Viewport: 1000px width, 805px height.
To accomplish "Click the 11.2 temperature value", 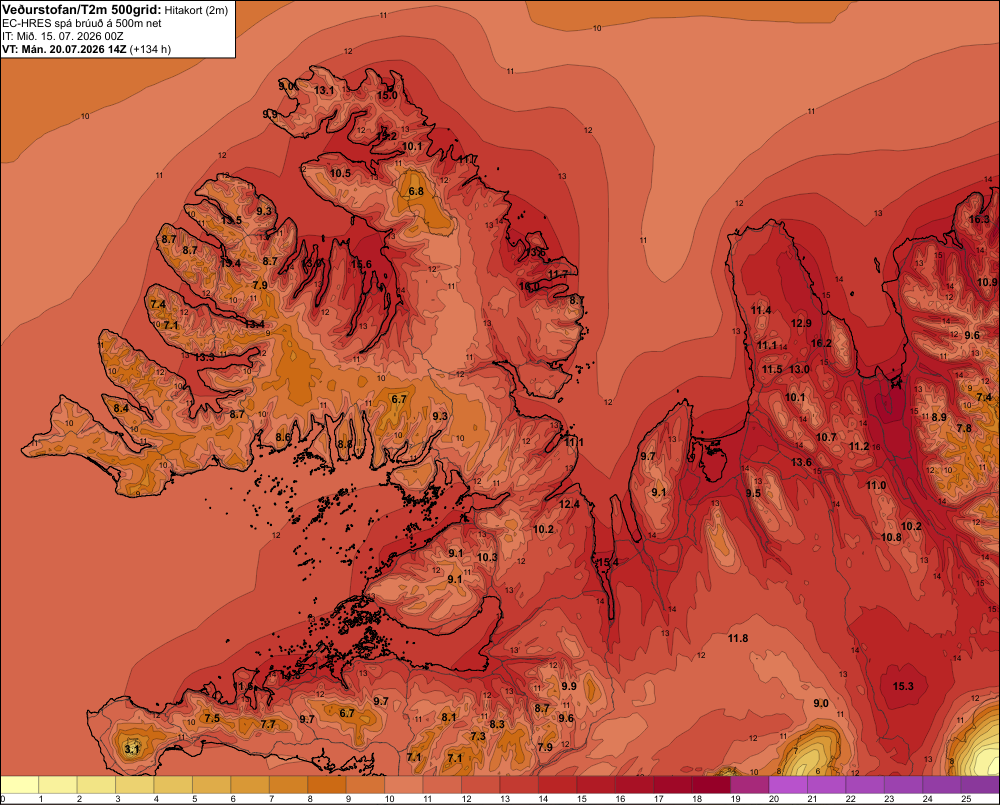I will click(859, 446).
